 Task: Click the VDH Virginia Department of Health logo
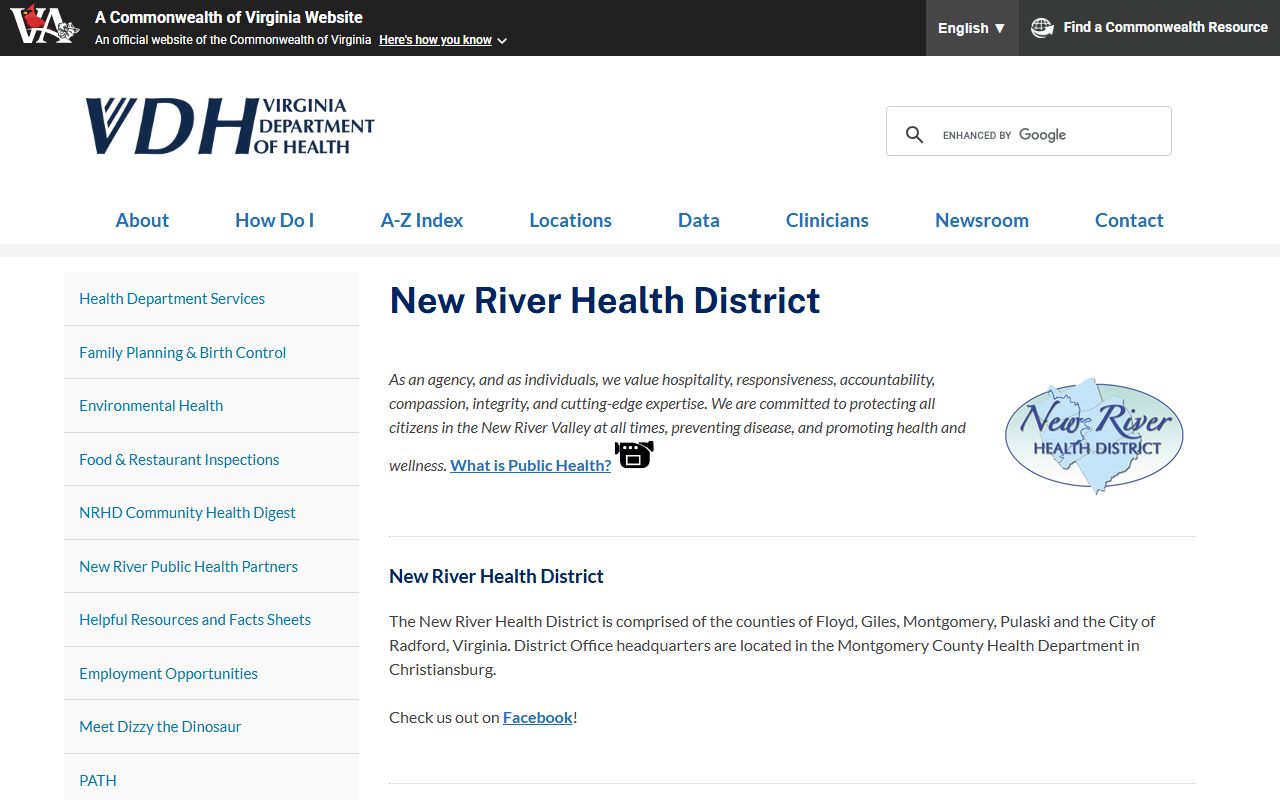tap(230, 126)
